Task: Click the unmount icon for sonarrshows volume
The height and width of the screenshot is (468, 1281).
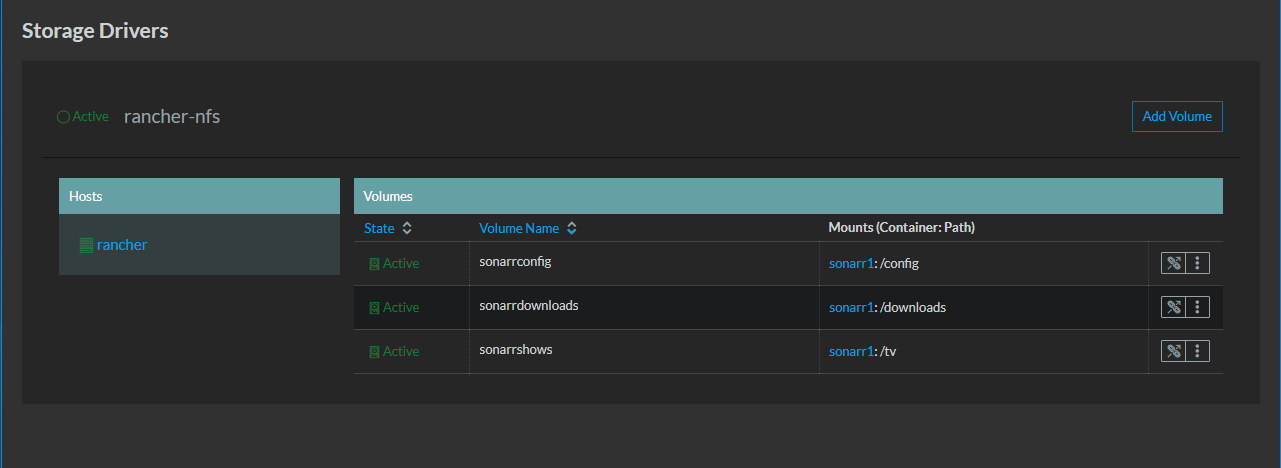Action: coord(1173,352)
